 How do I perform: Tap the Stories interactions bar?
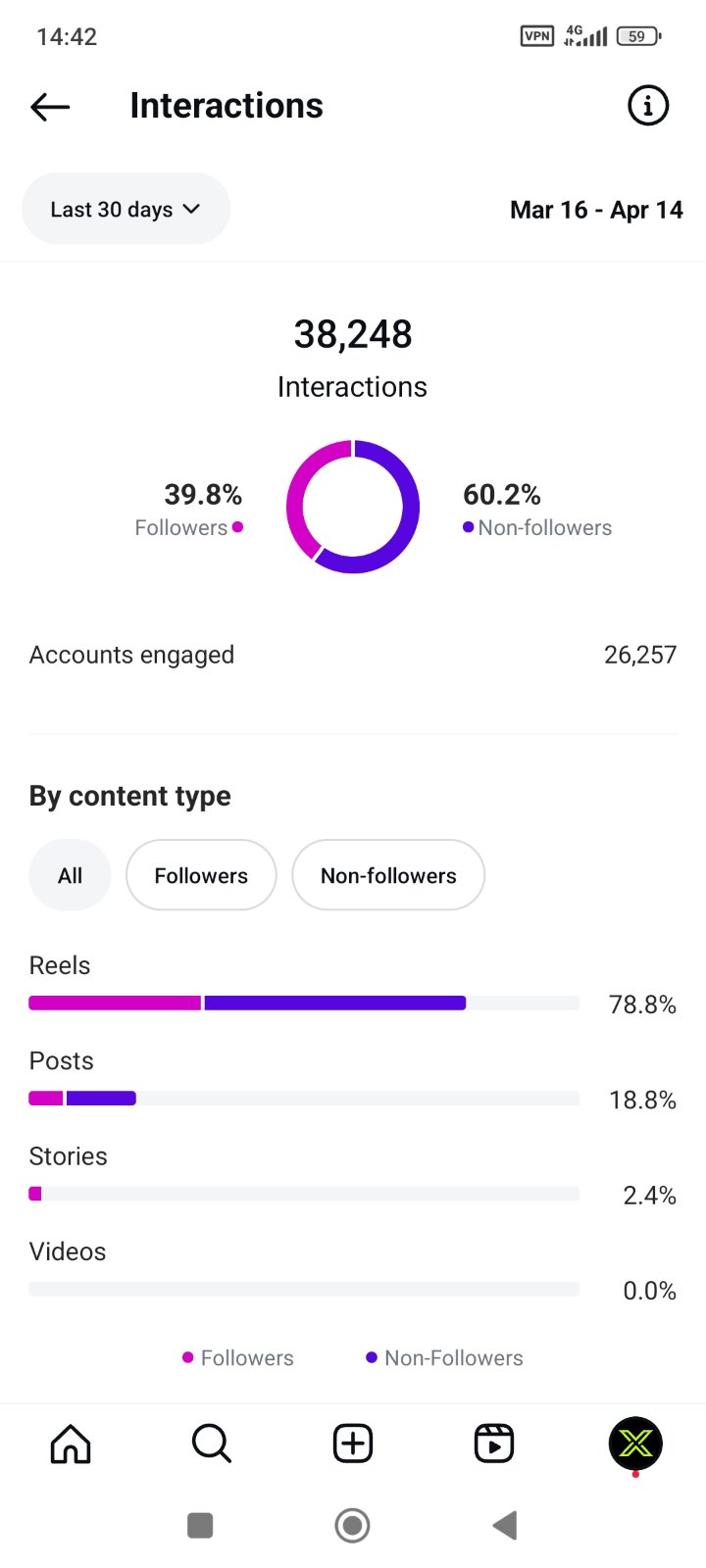(304, 1194)
